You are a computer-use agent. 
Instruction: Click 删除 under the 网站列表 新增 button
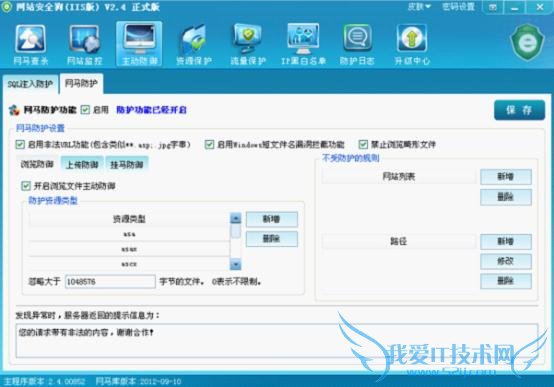[506, 197]
